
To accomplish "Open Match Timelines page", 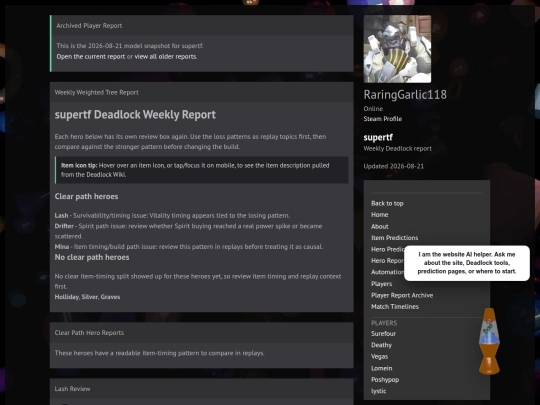I will tap(395, 307).
